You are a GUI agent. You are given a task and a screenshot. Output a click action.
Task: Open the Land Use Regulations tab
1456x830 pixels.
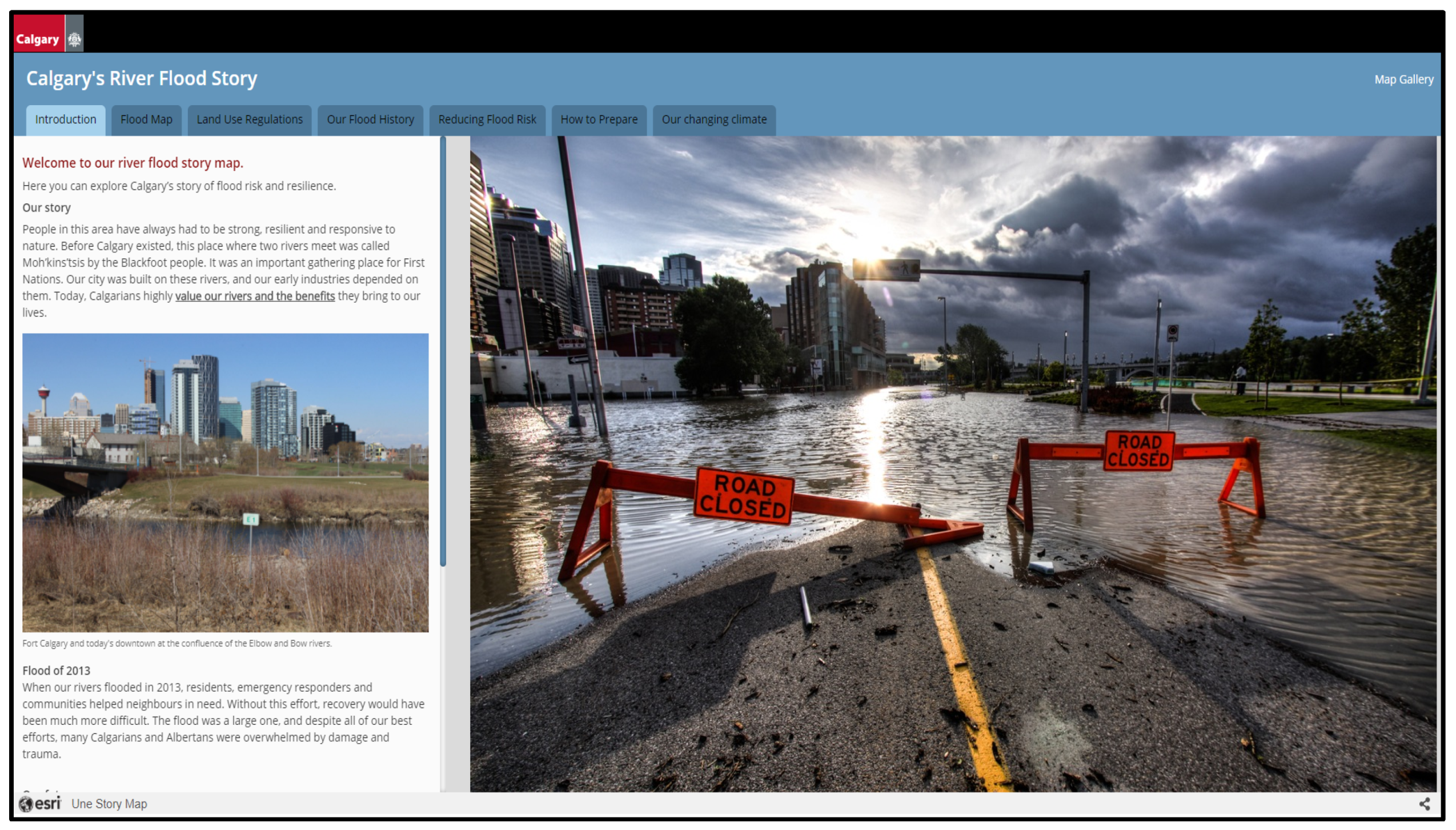[x=249, y=119]
